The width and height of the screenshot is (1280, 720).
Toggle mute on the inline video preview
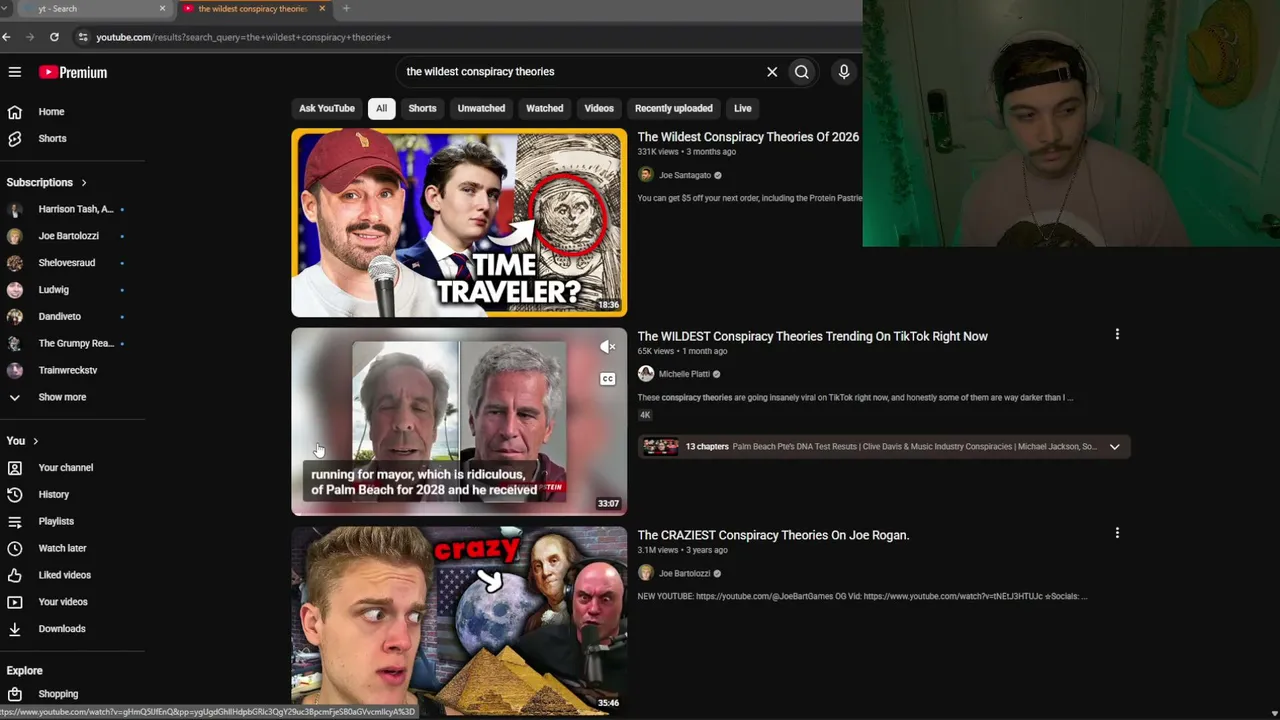point(607,347)
